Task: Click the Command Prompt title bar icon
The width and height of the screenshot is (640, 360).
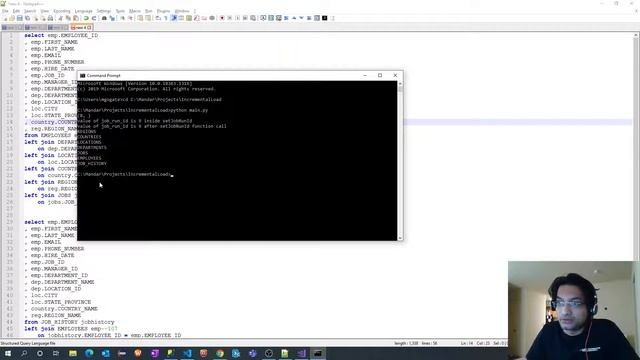Action: click(x=82, y=76)
